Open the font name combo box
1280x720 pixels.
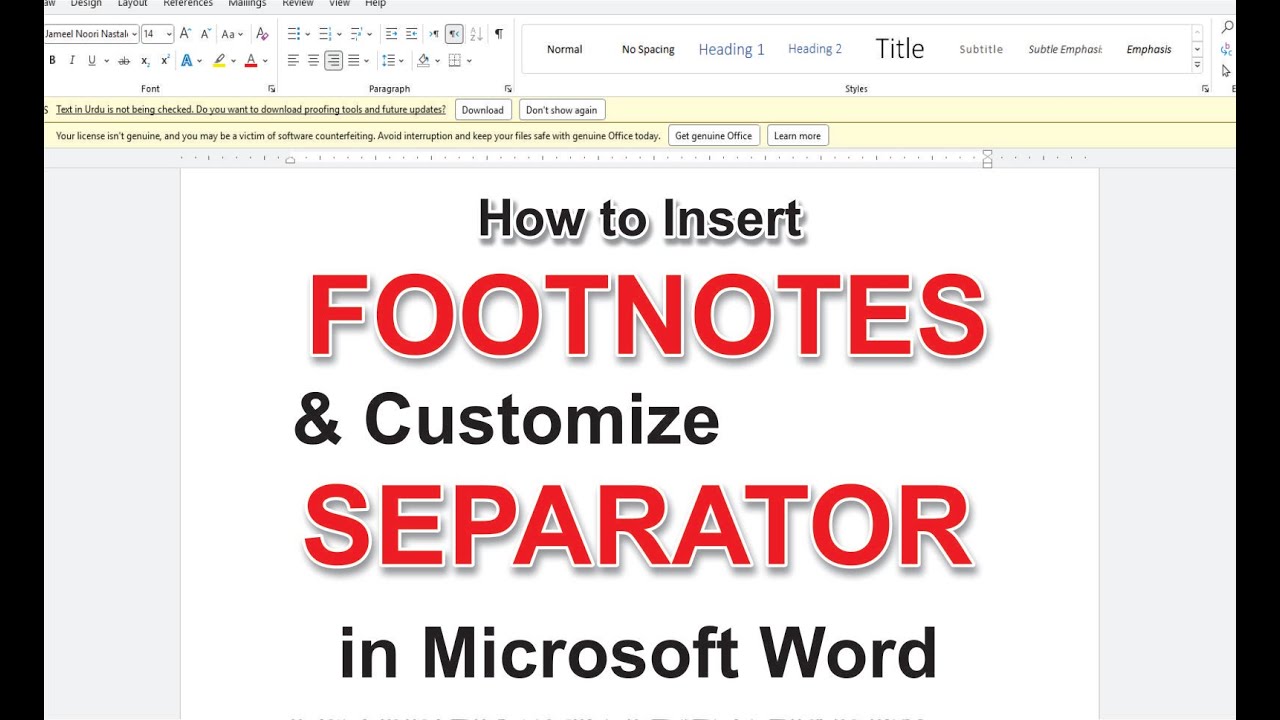[x=90, y=34]
